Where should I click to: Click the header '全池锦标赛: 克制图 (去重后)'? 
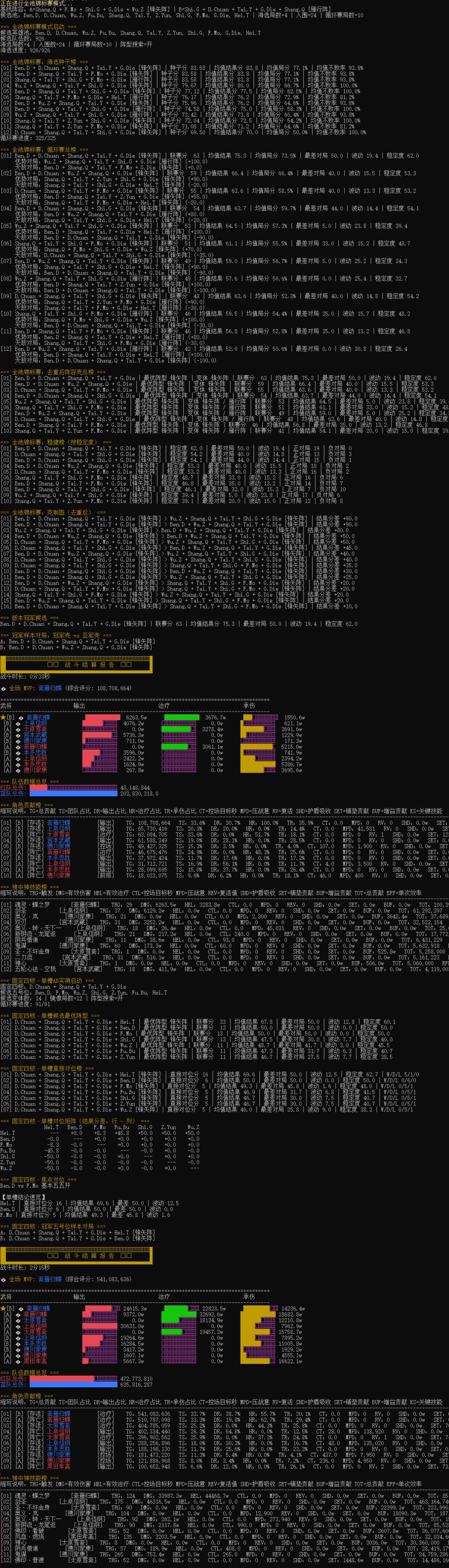click(53, 512)
